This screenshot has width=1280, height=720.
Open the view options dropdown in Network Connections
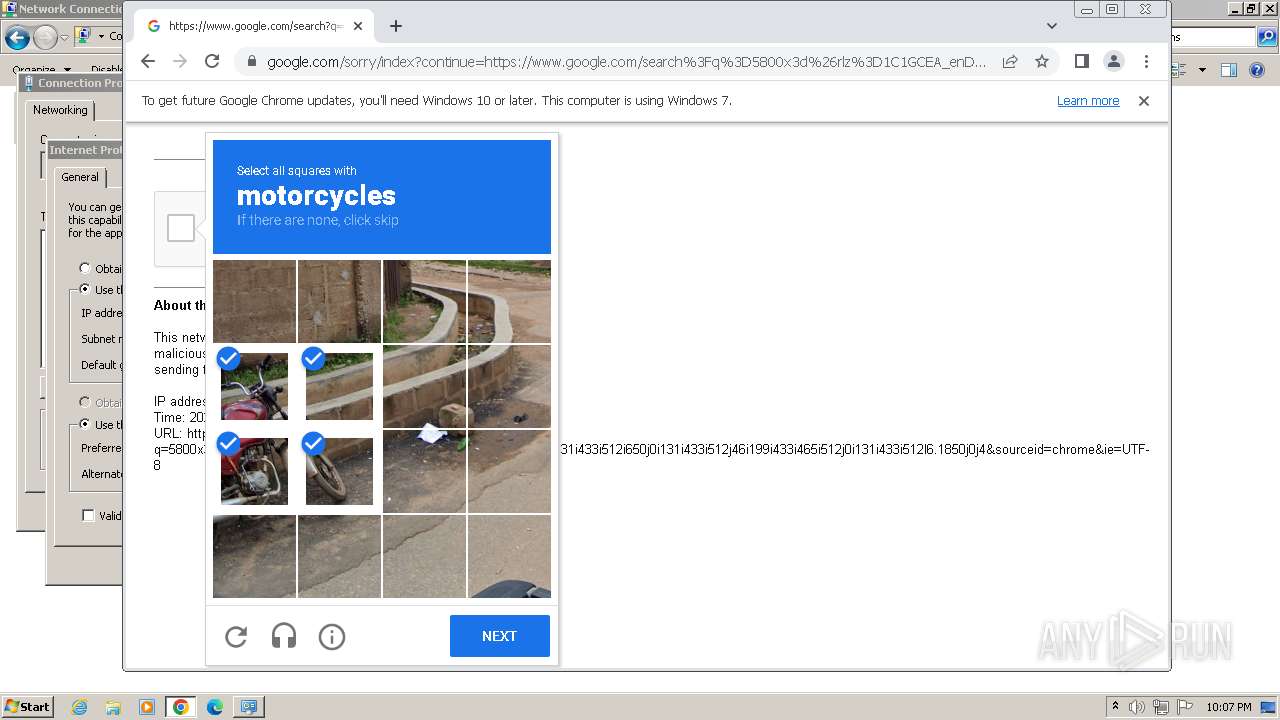point(1202,70)
